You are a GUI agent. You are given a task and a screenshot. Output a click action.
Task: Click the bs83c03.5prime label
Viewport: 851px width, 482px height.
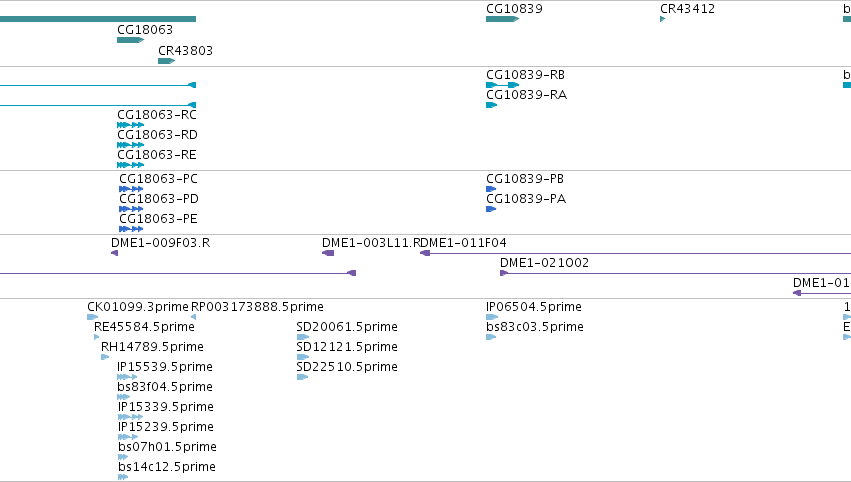pos(535,327)
